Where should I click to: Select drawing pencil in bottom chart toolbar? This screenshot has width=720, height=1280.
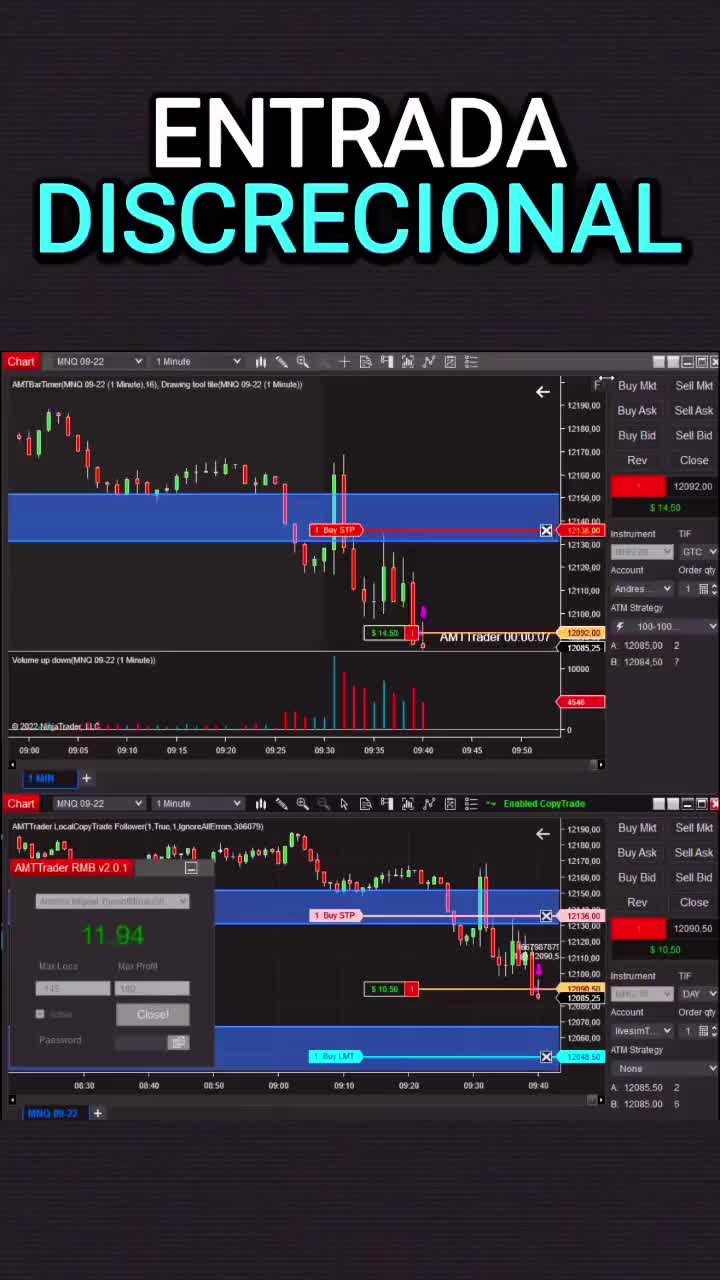pos(282,804)
